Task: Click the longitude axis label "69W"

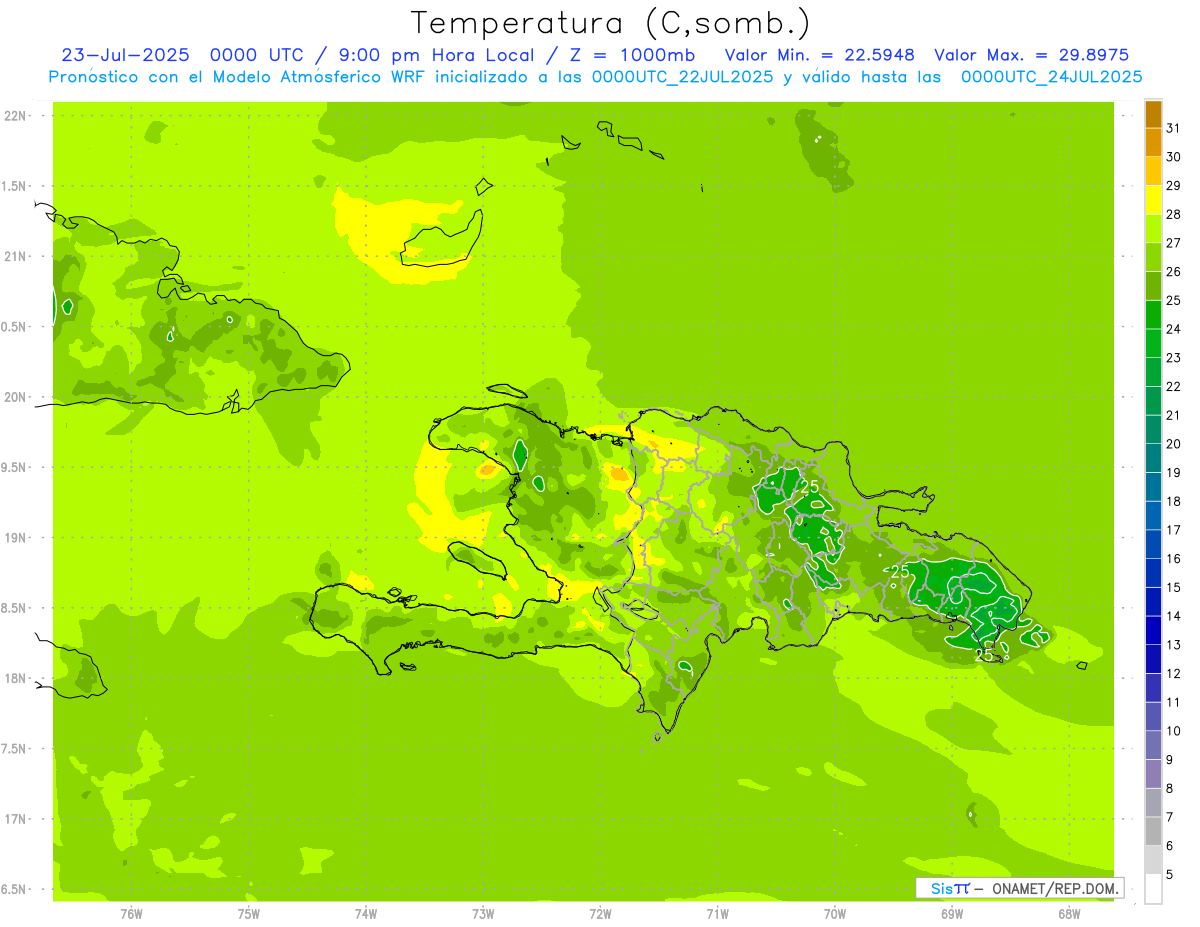Action: pyautogui.click(x=951, y=913)
